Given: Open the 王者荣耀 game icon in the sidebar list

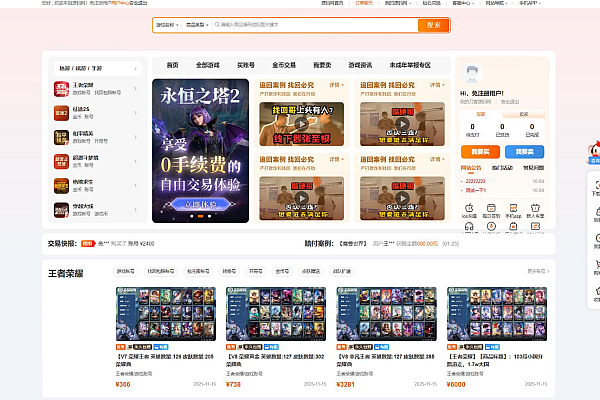Looking at the screenshot, I should coord(61,89).
